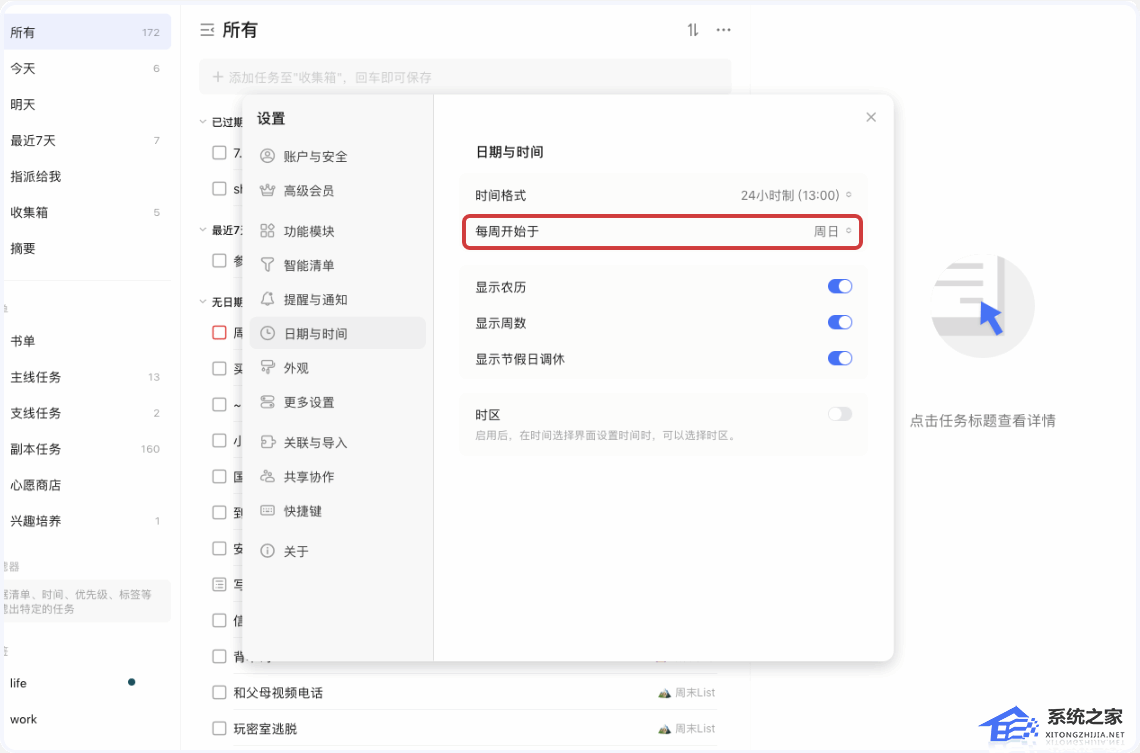Image resolution: width=1140 pixels, height=753 pixels.
Task: Open 账户与安全 settings section
Action: [x=315, y=156]
